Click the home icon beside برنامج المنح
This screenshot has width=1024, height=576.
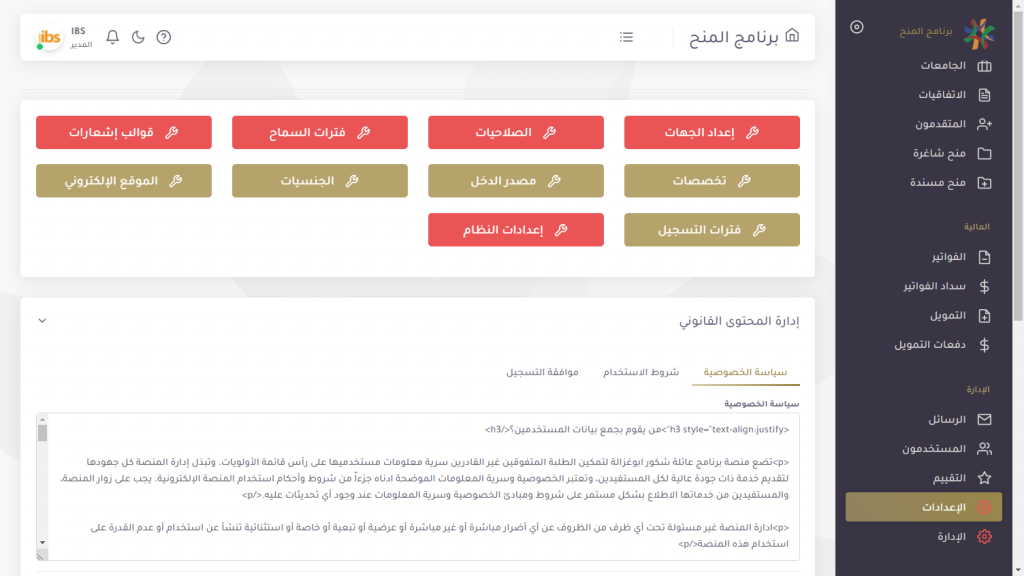792,37
